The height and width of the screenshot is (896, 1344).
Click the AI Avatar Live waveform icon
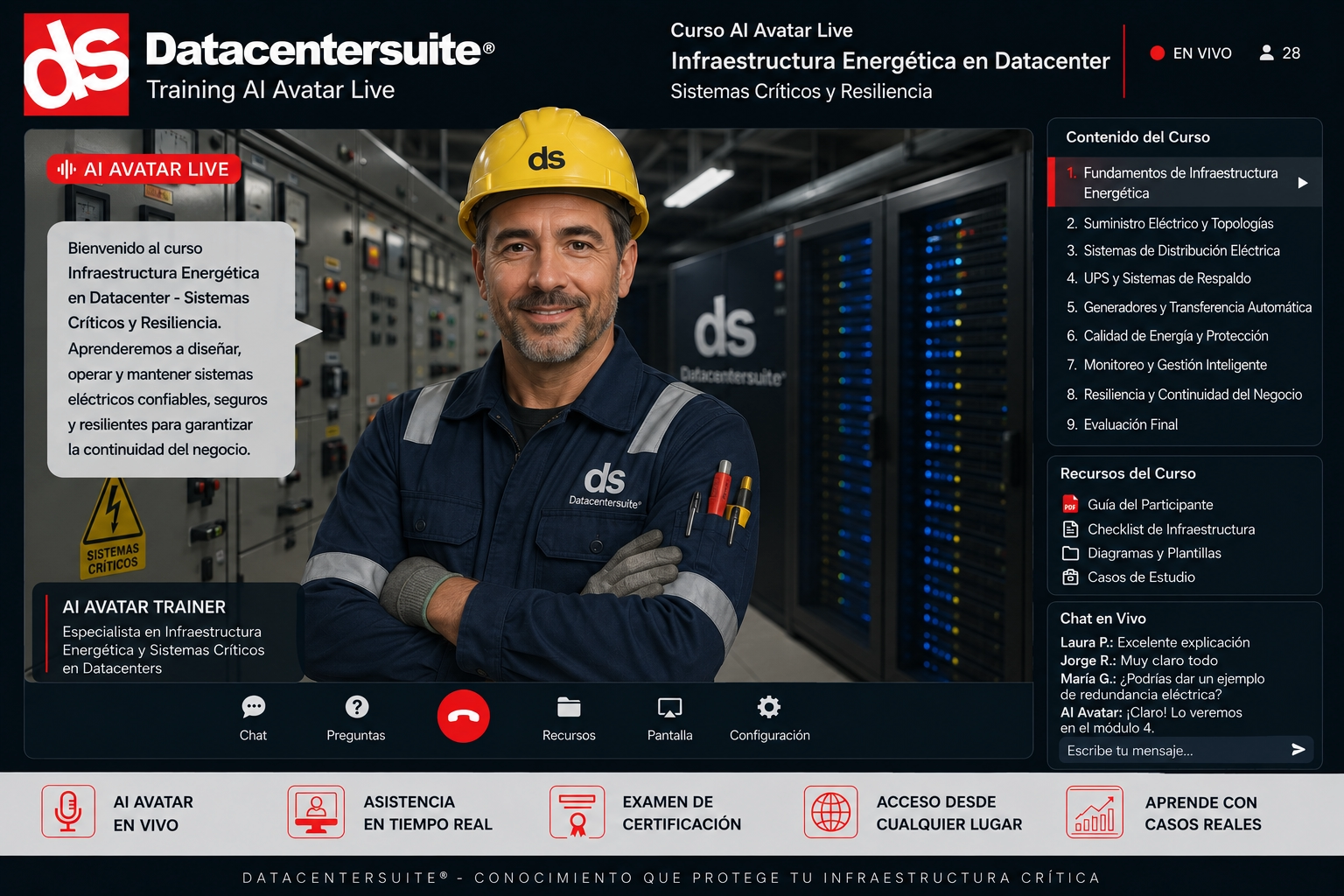click(66, 169)
